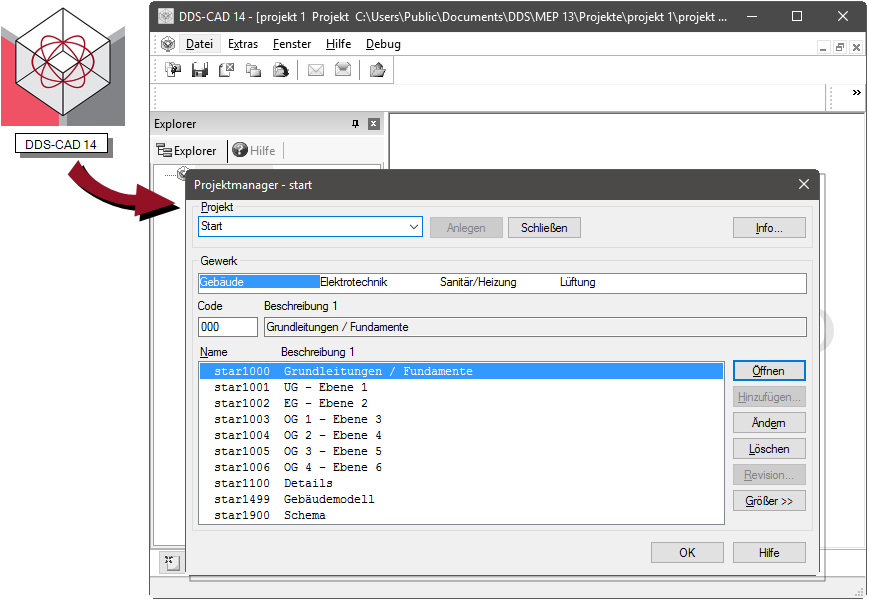Open the Extras menu

[x=243, y=44]
